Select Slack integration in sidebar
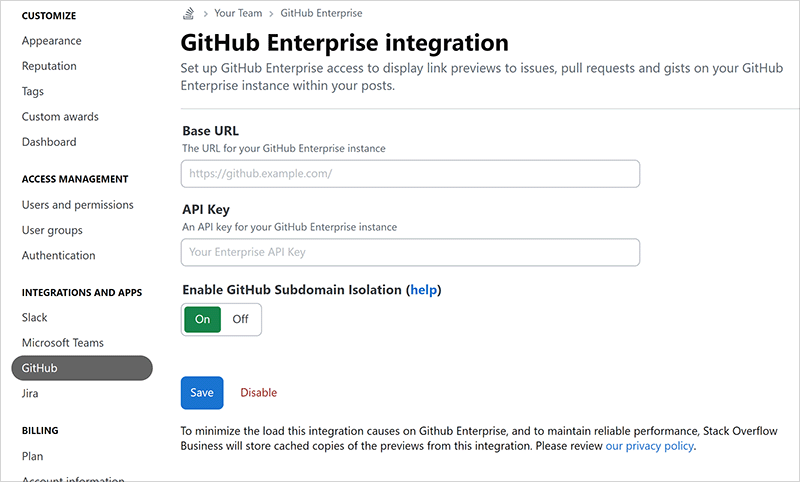This screenshot has height=482, width=800. tap(35, 317)
